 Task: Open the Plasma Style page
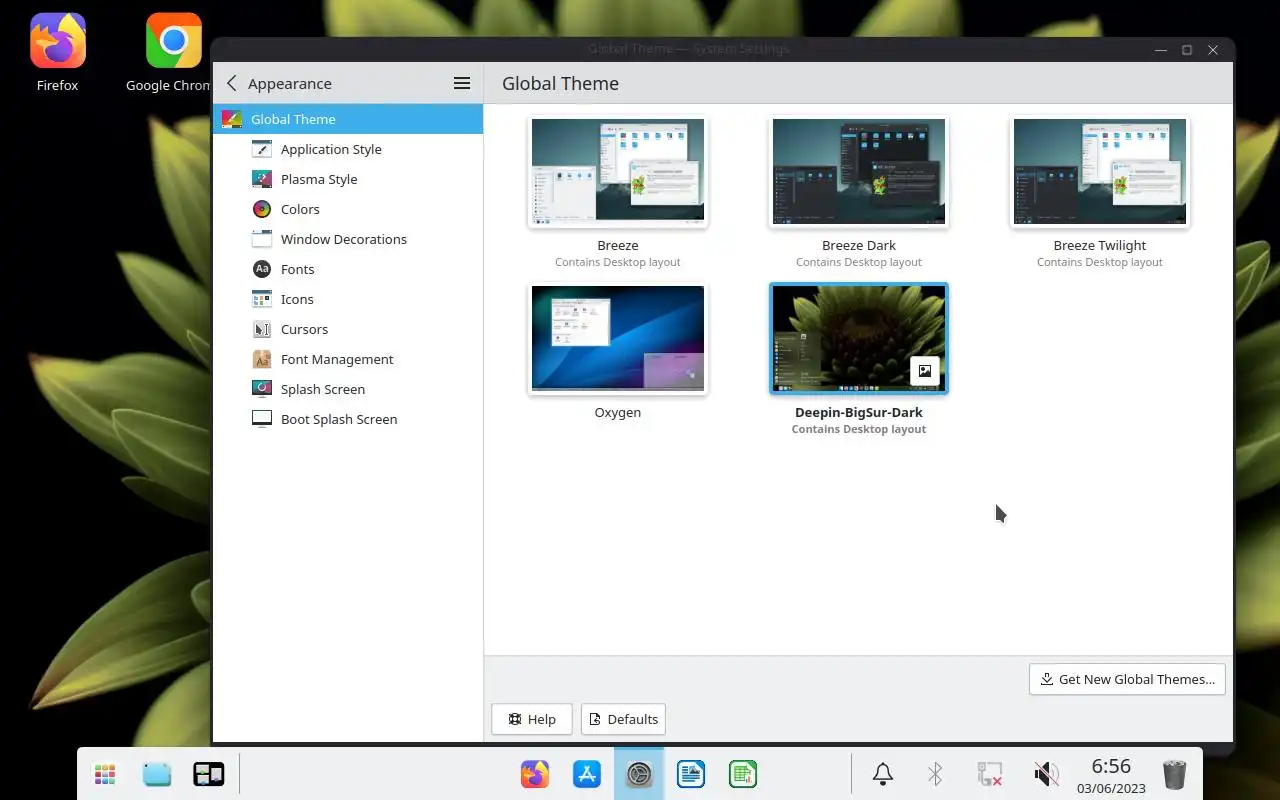coord(348,179)
